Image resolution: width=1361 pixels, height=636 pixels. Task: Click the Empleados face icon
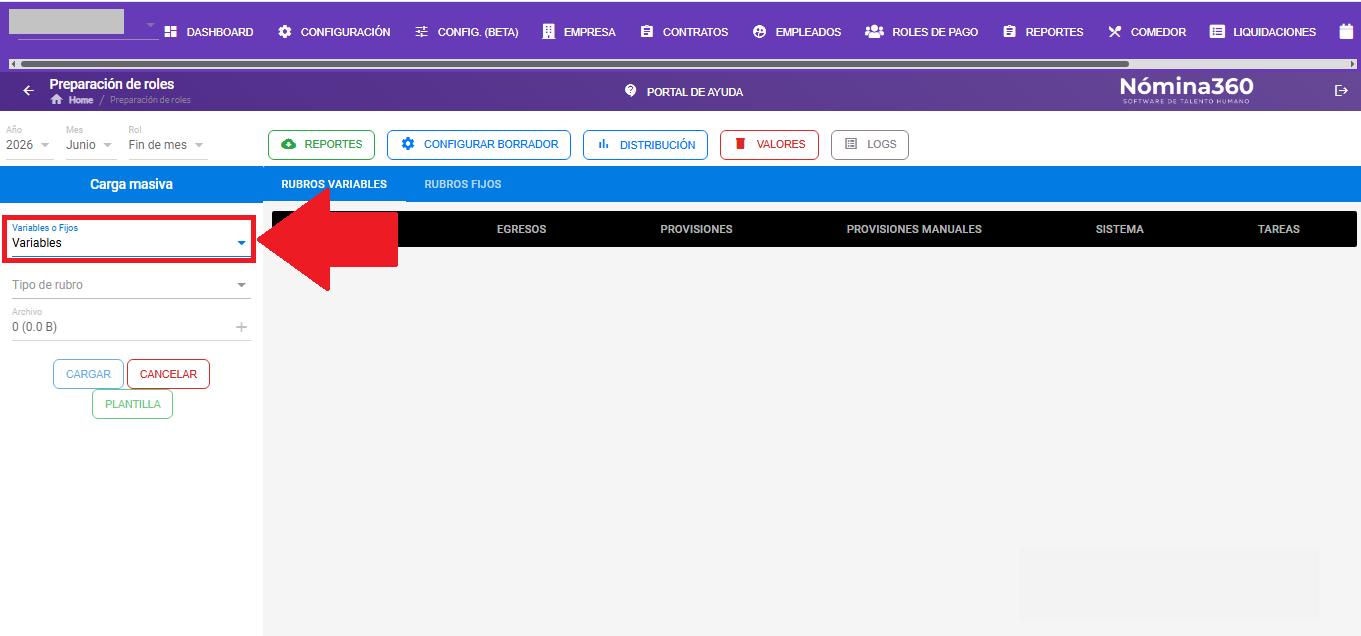(x=759, y=32)
